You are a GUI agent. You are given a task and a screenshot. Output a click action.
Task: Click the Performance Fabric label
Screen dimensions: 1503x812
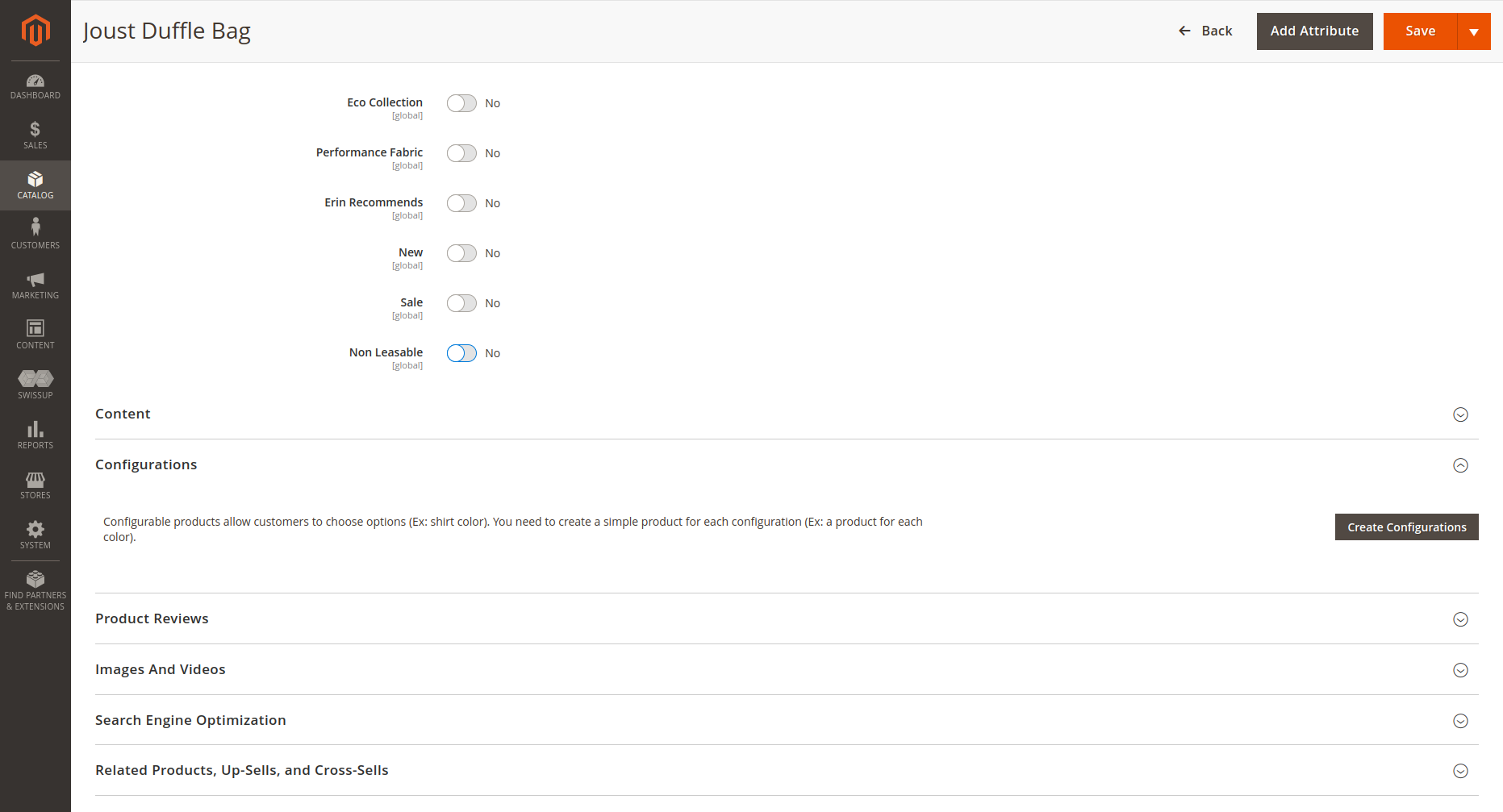[x=369, y=152]
